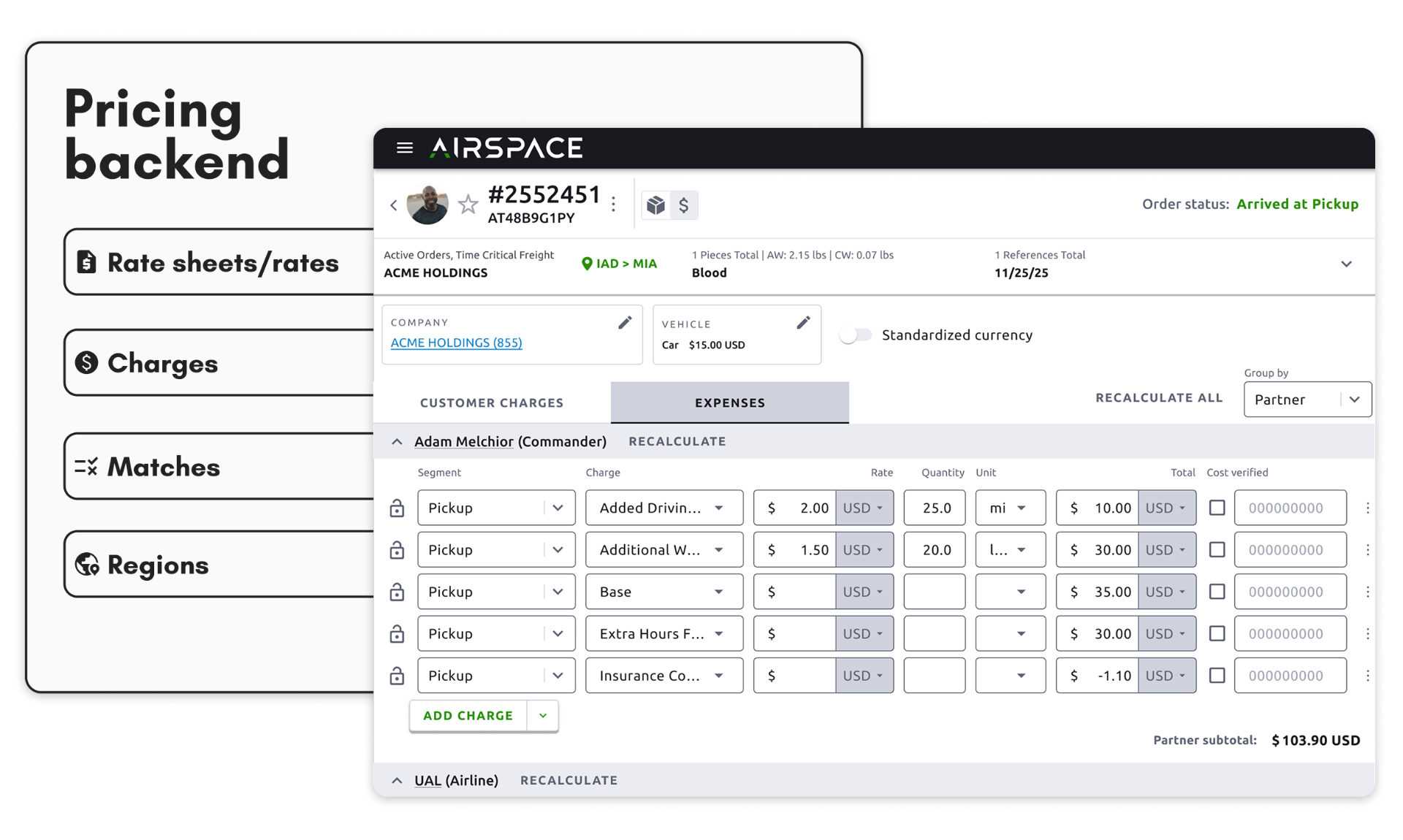This screenshot has height=840, width=1403.
Task: Click the Matches checklist icon
Action: [86, 466]
